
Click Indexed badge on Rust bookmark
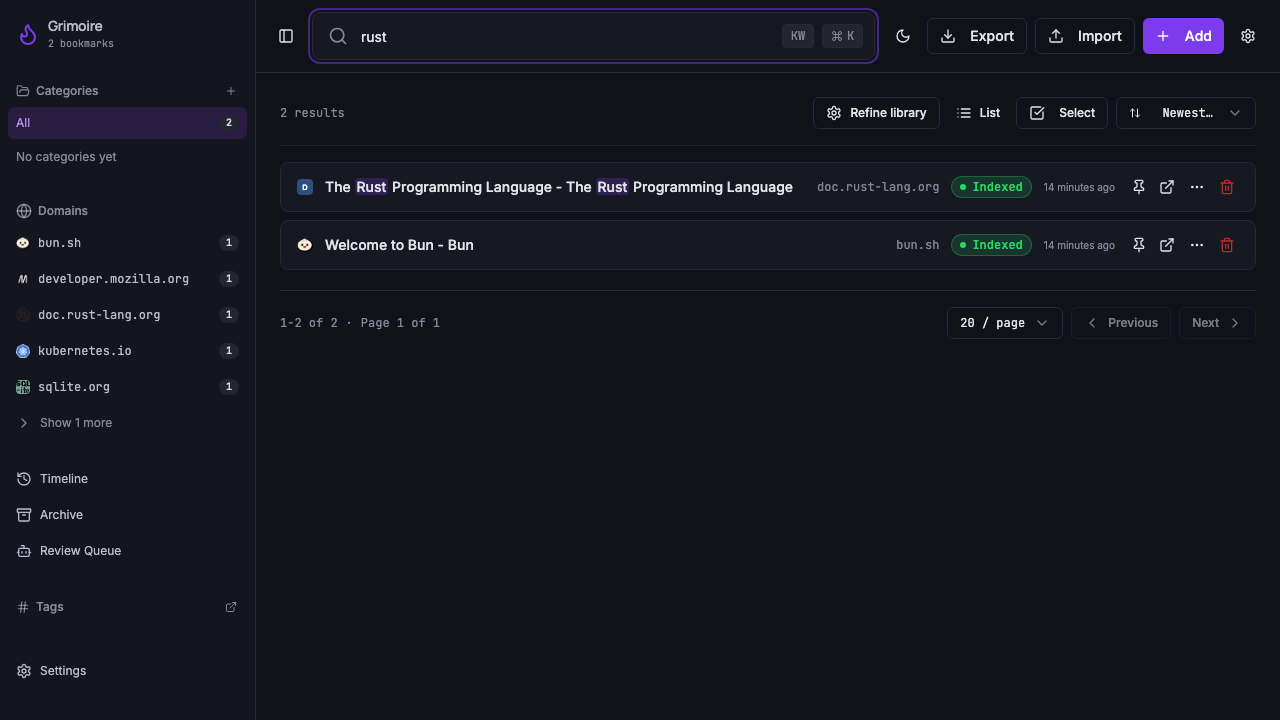tap(991, 187)
